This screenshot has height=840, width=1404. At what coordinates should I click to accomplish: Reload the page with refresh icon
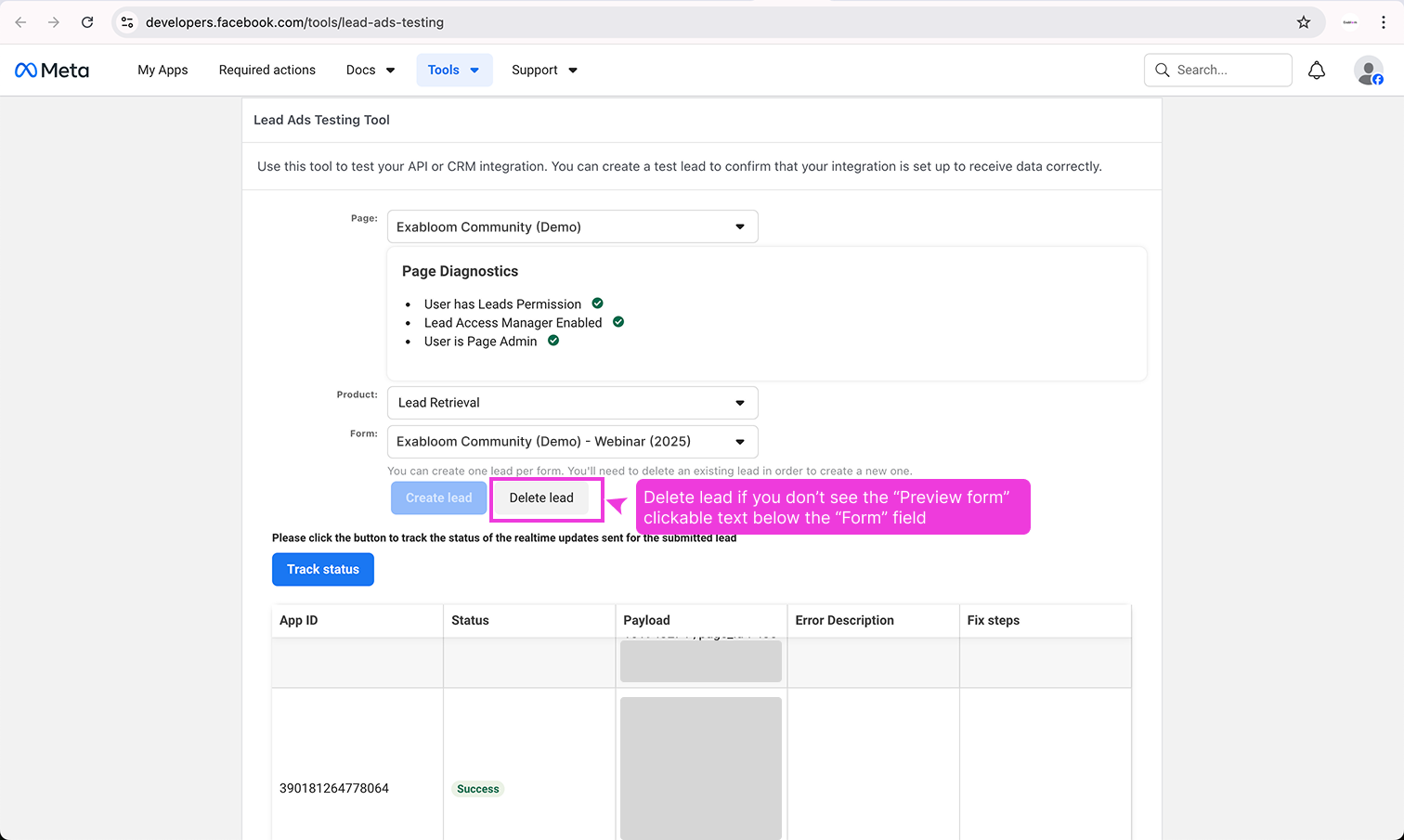pyautogui.click(x=87, y=22)
